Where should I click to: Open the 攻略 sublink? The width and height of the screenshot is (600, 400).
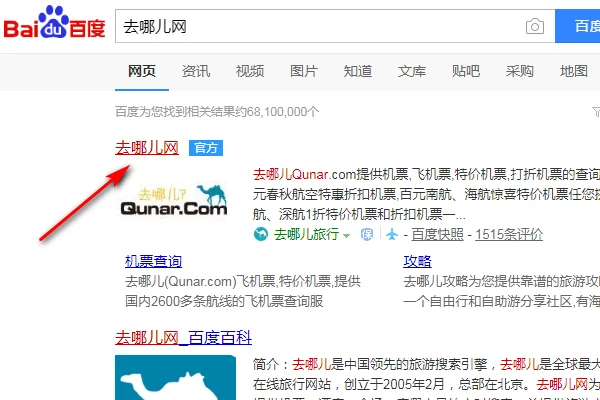(417, 261)
